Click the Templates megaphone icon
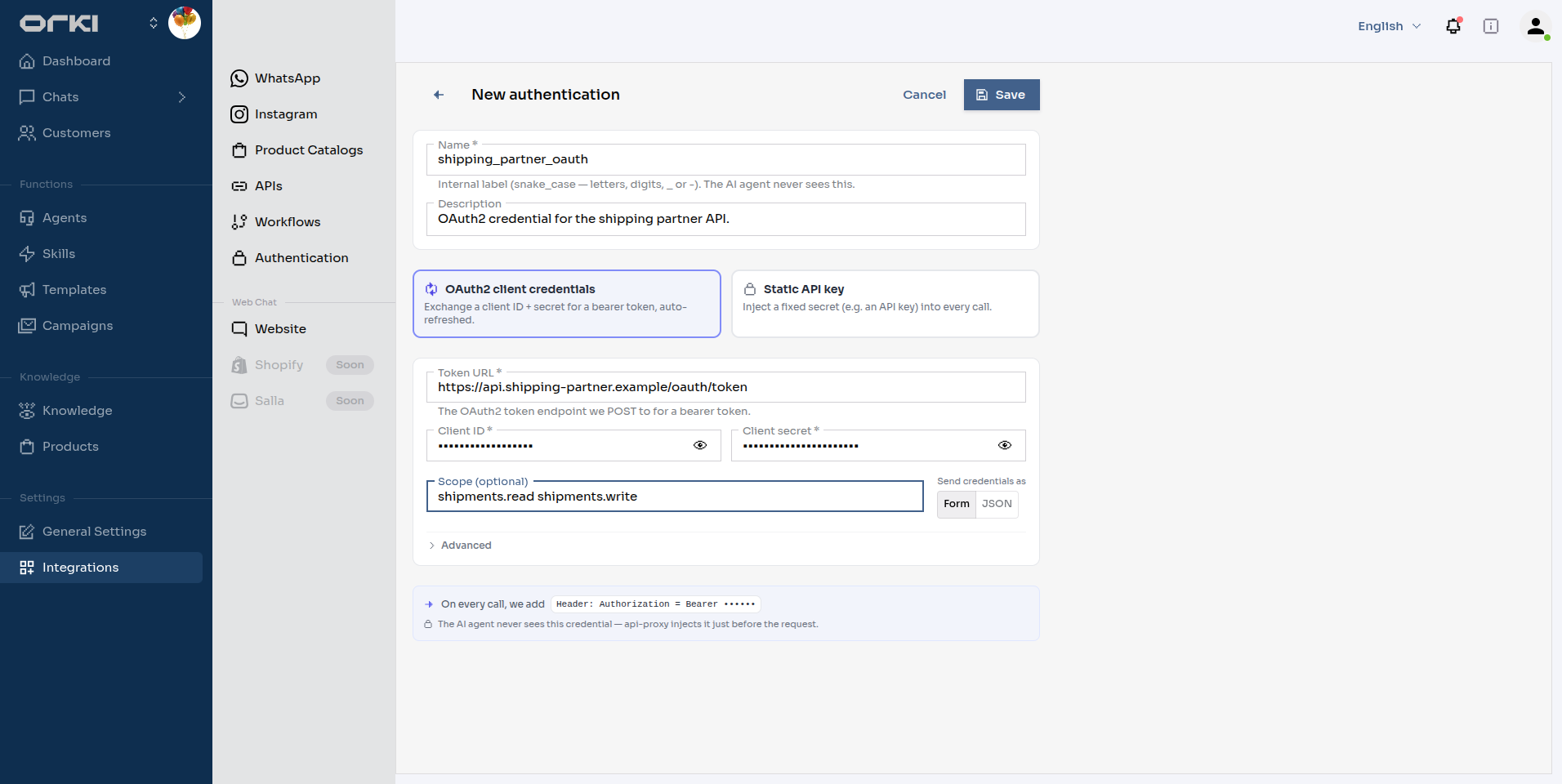1562x784 pixels. click(x=27, y=290)
